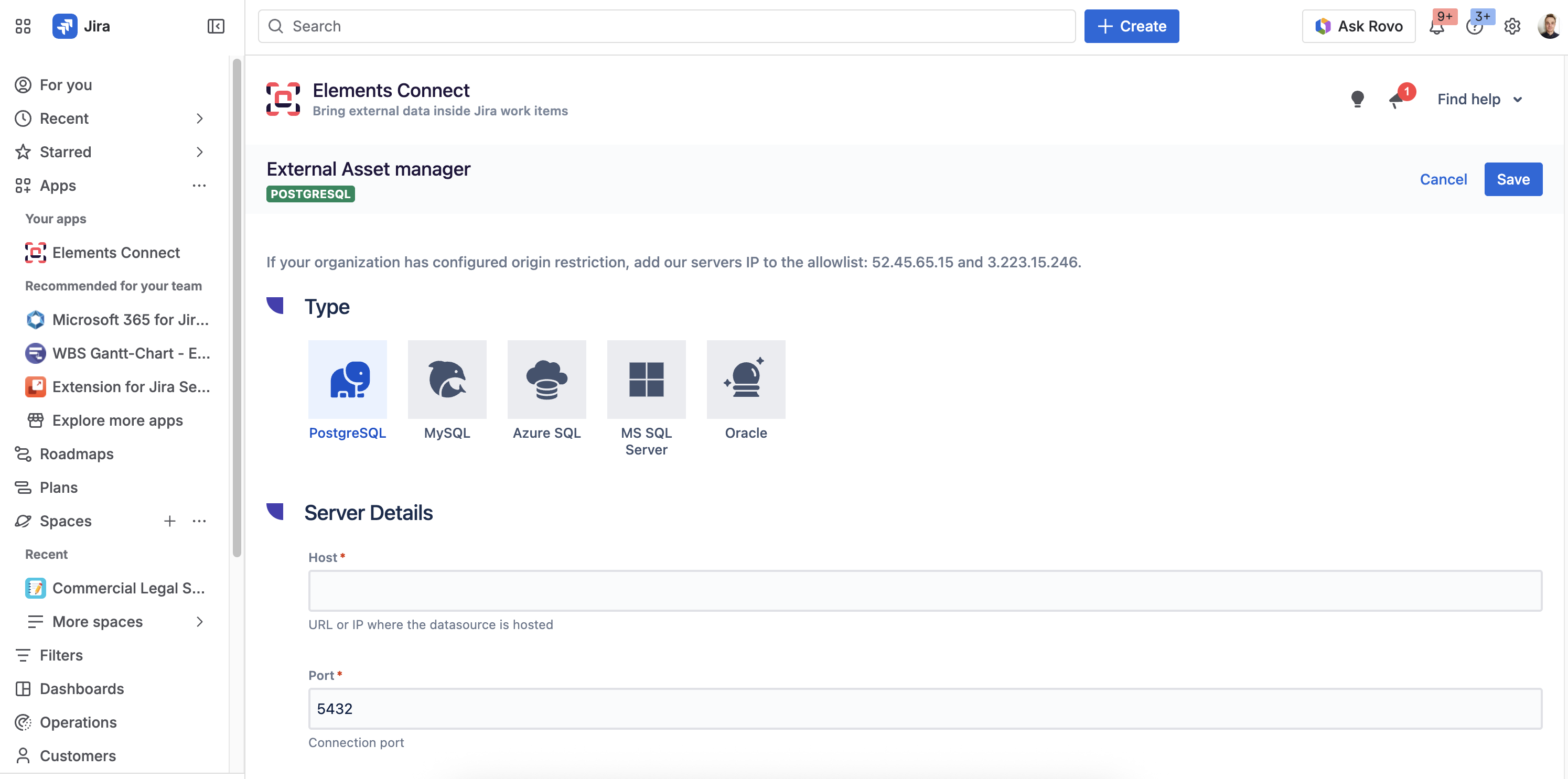Open the settings gear
This screenshot has height=779, width=1568.
pyautogui.click(x=1512, y=27)
